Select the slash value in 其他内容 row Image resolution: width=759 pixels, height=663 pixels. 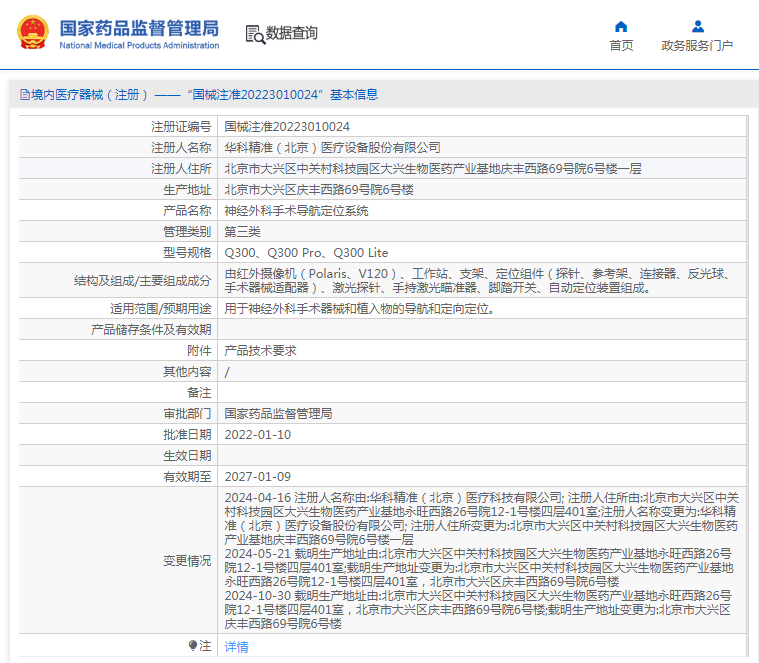pyautogui.click(x=228, y=372)
